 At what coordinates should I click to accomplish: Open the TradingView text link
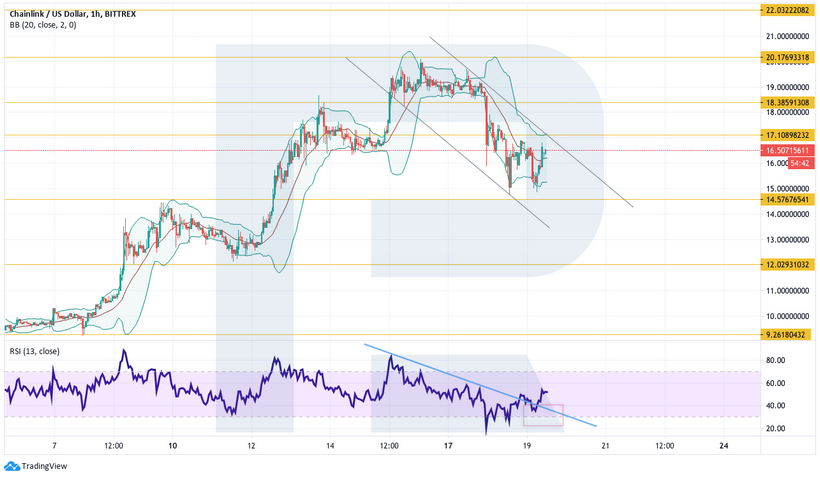(x=44, y=466)
